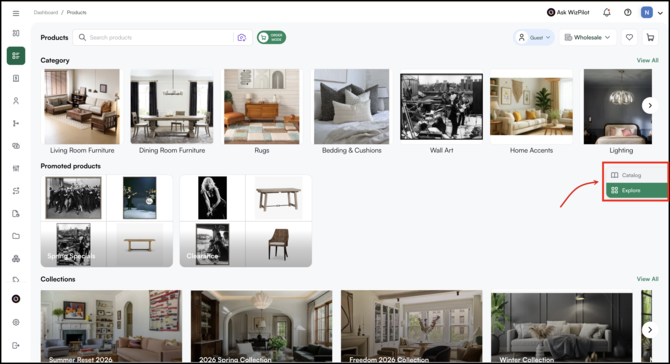The height and width of the screenshot is (364, 670).
Task: Open the Wall Art category
Action: point(441,112)
